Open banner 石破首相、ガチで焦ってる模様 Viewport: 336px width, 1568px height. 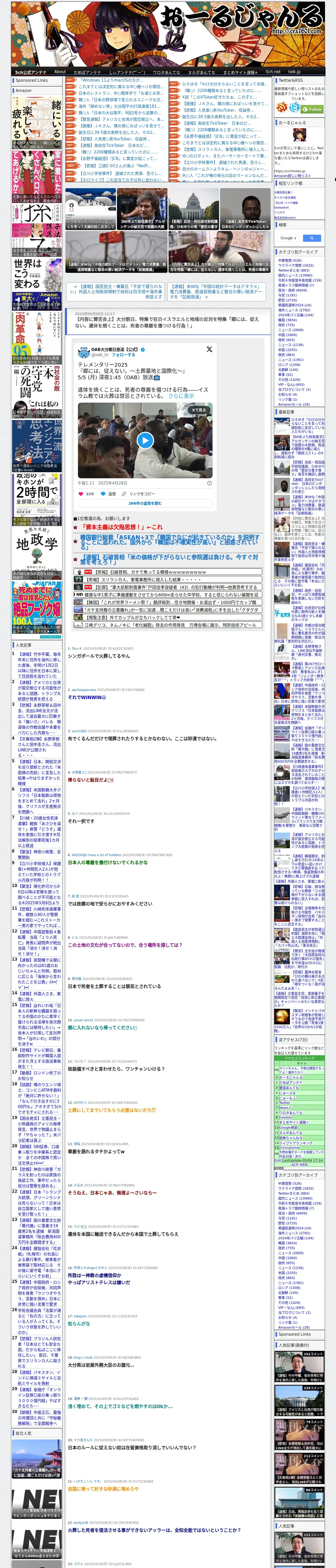pyautogui.click(x=168, y=572)
